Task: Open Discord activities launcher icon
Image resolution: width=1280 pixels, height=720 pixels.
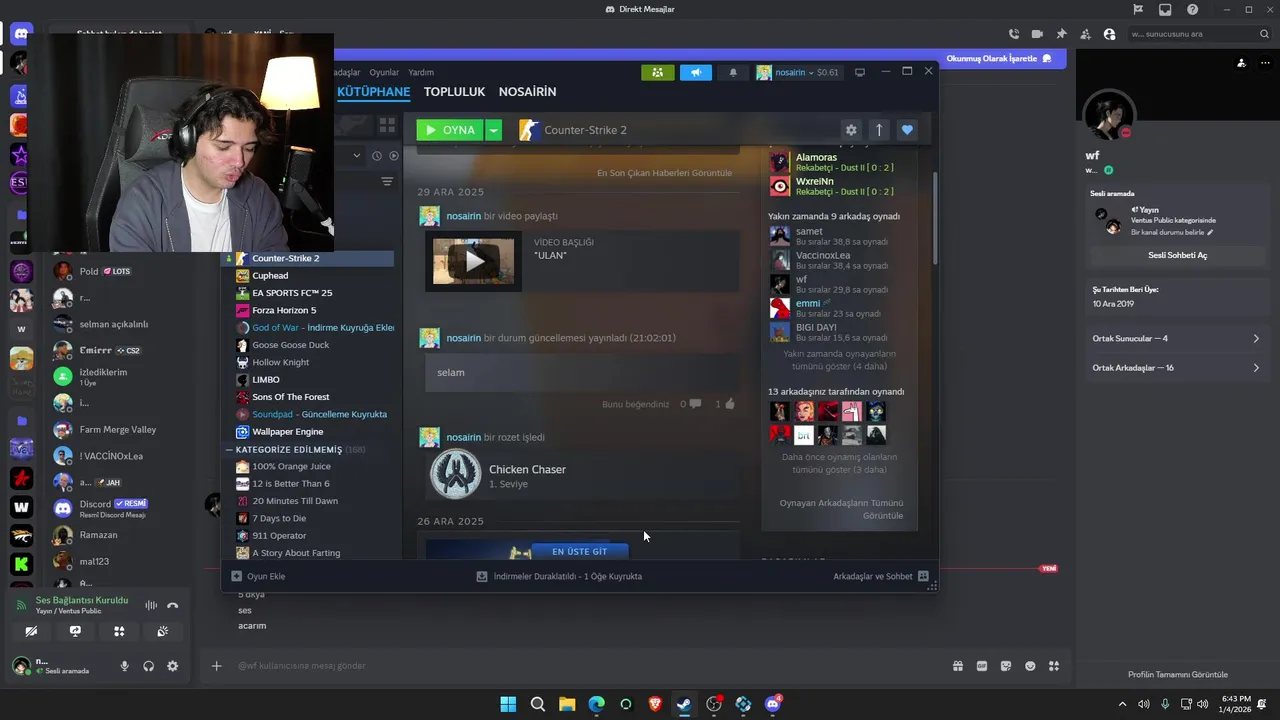Action: pos(119,631)
